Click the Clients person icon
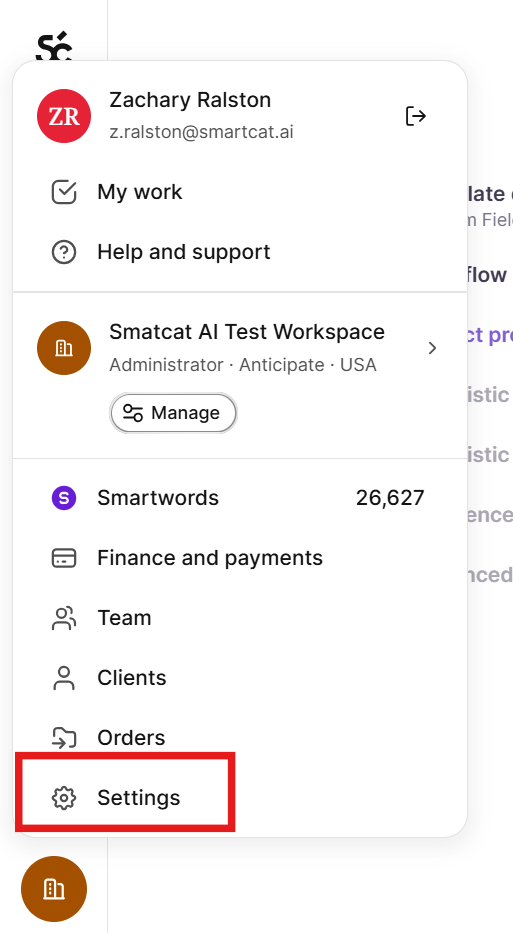 pos(64,678)
